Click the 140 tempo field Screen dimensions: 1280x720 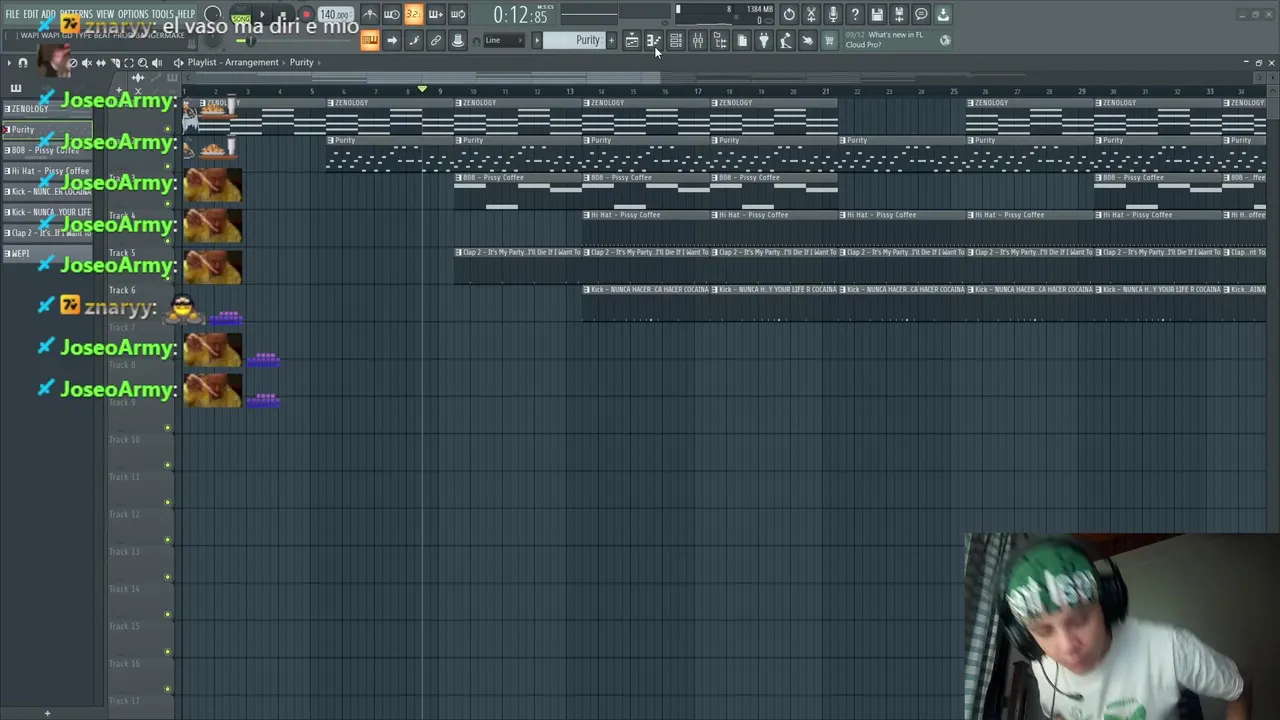335,14
